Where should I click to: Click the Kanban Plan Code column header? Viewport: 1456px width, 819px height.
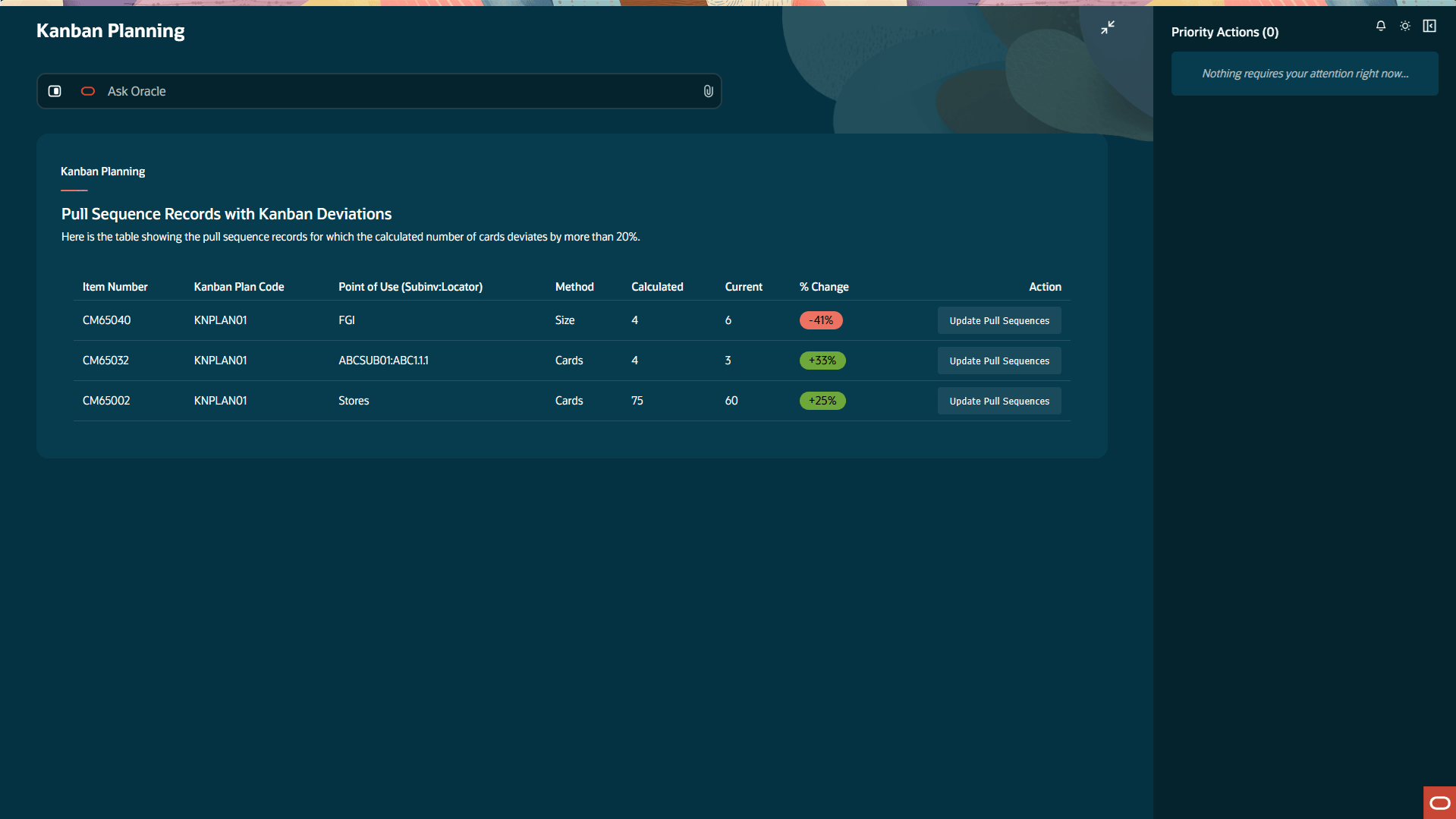(x=239, y=287)
